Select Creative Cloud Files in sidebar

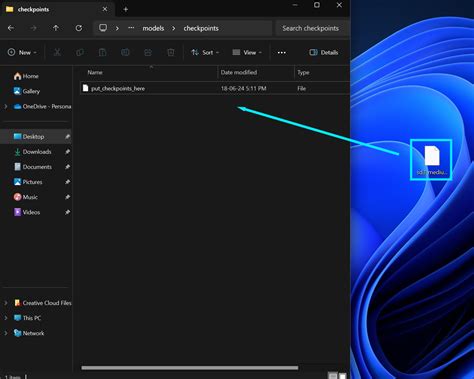tap(43, 303)
